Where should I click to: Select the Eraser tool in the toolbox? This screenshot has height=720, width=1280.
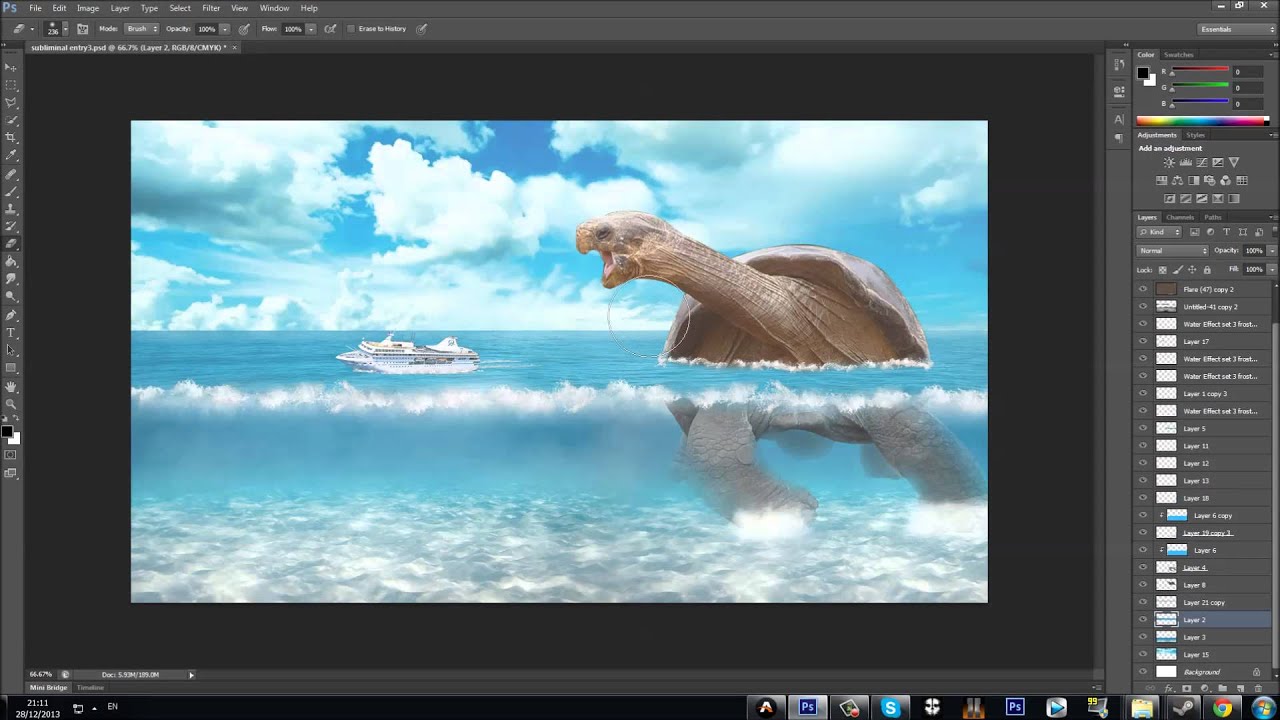(11, 244)
